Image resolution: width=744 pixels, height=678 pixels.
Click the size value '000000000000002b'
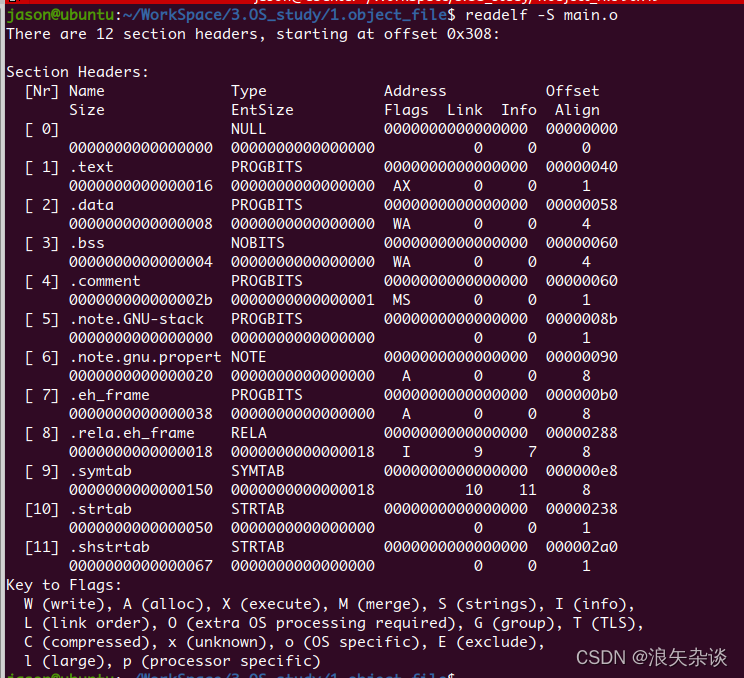141,300
